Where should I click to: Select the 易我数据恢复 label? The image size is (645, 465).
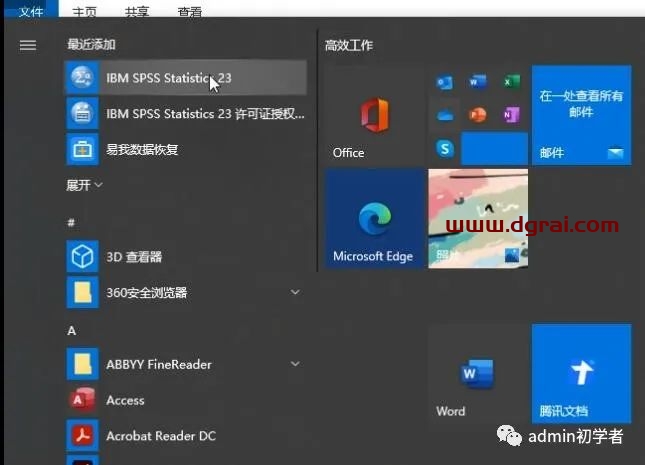pos(142,149)
